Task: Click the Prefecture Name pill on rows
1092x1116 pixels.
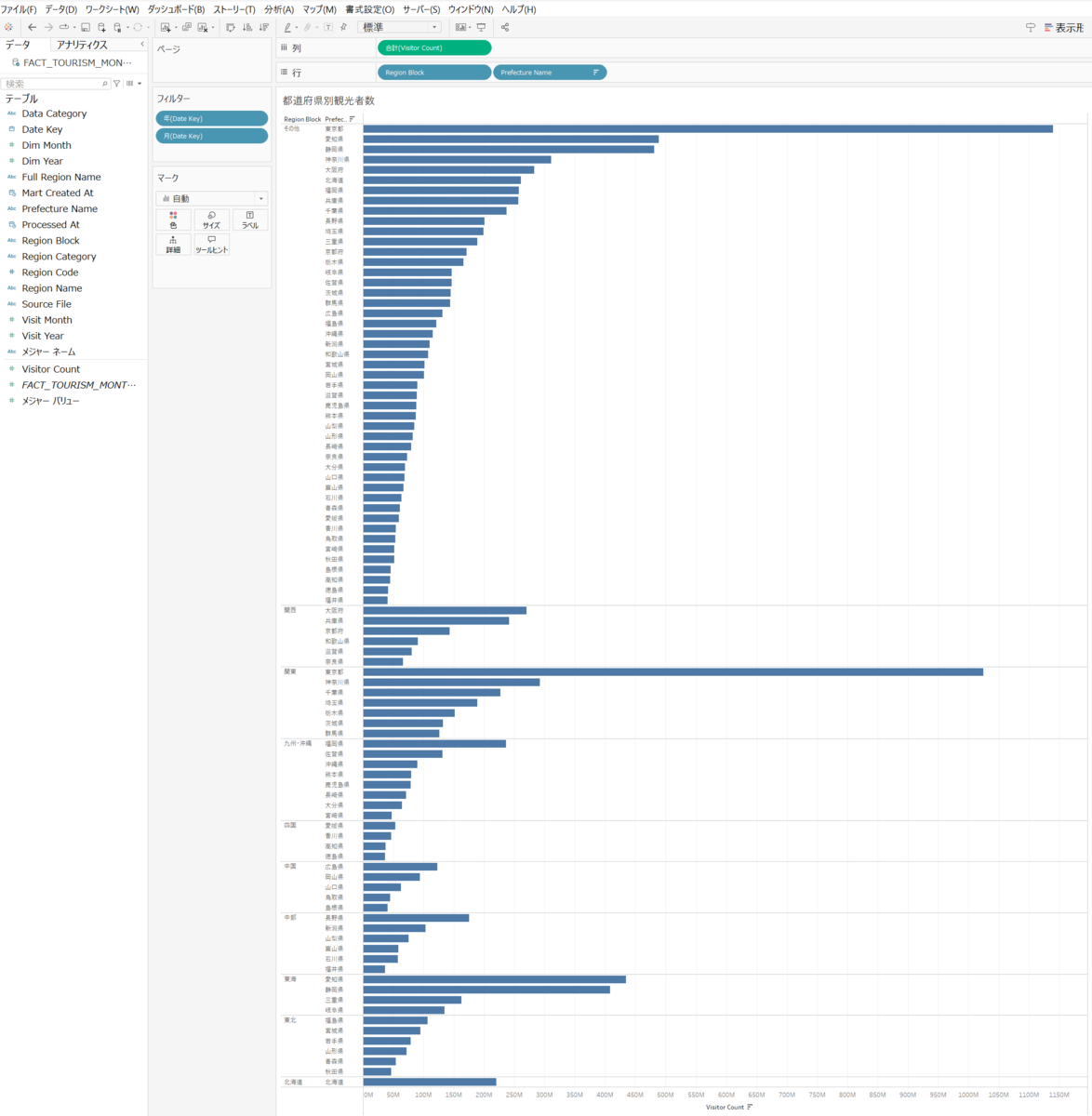Action: coord(550,72)
